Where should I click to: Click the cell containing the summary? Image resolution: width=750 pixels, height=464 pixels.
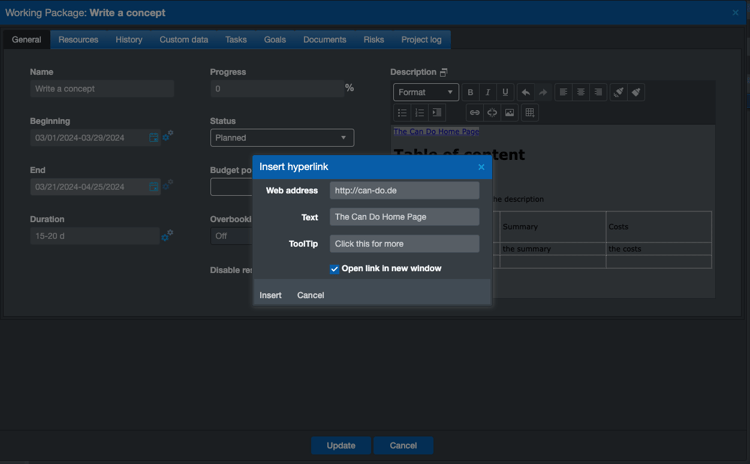click(552, 249)
